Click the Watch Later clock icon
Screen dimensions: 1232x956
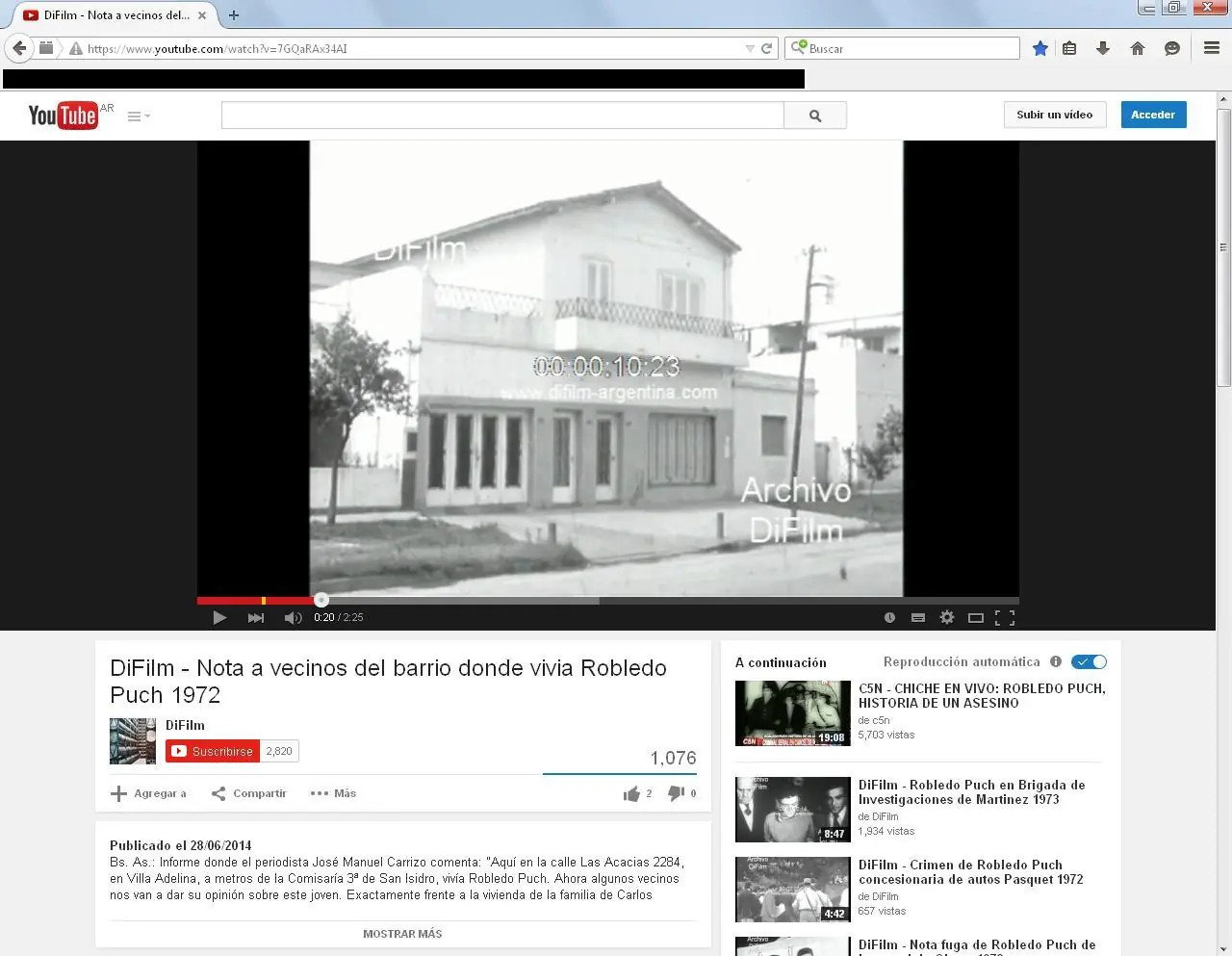click(889, 618)
